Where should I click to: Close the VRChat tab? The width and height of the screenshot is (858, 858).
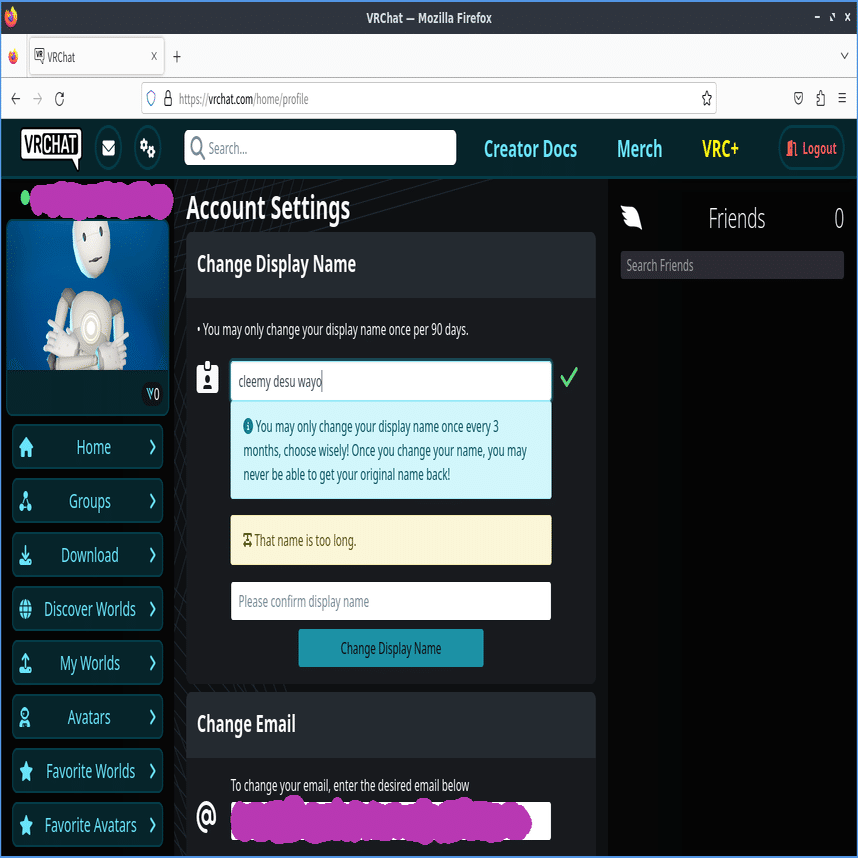pyautogui.click(x=154, y=56)
